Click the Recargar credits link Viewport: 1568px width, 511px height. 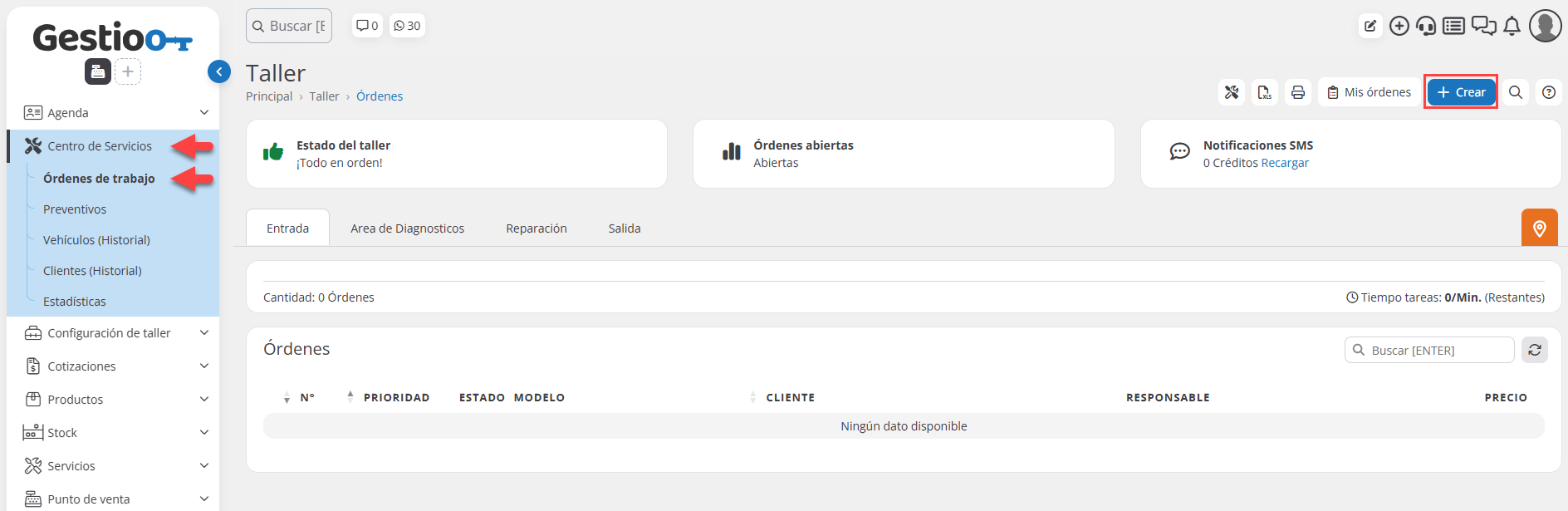[x=1284, y=163]
